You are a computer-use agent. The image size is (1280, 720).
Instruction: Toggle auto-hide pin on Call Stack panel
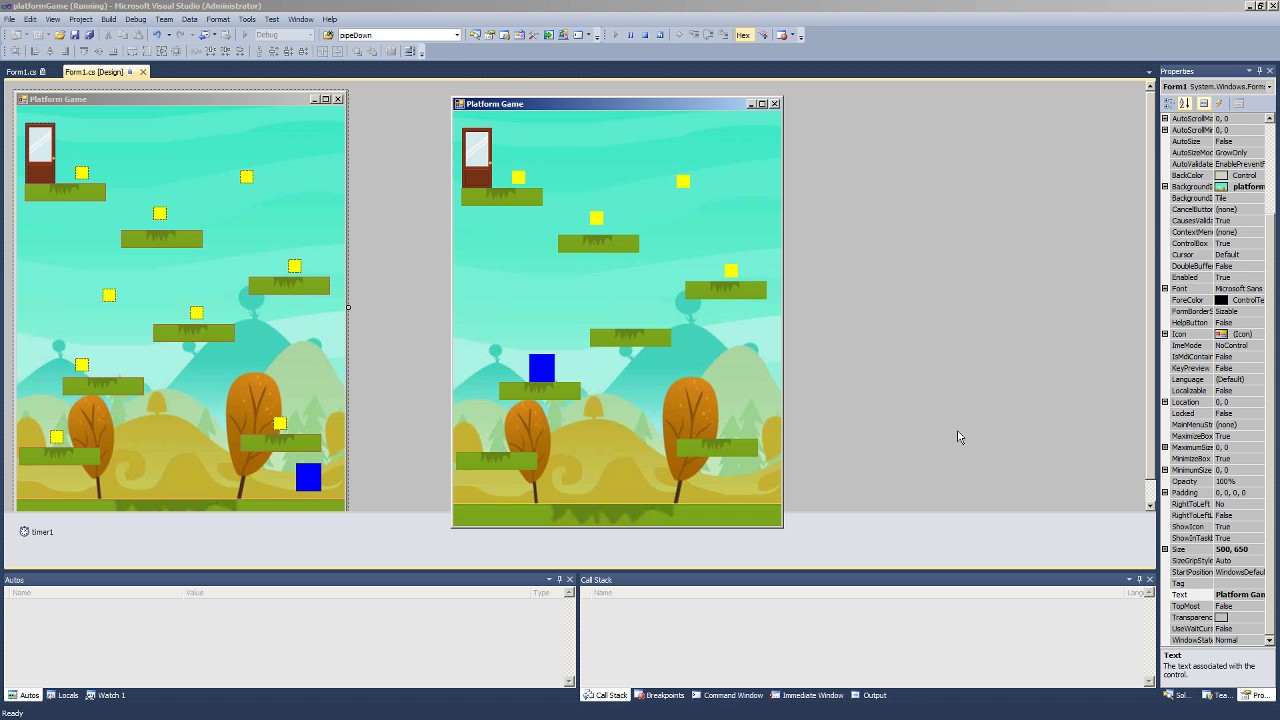click(x=1139, y=579)
